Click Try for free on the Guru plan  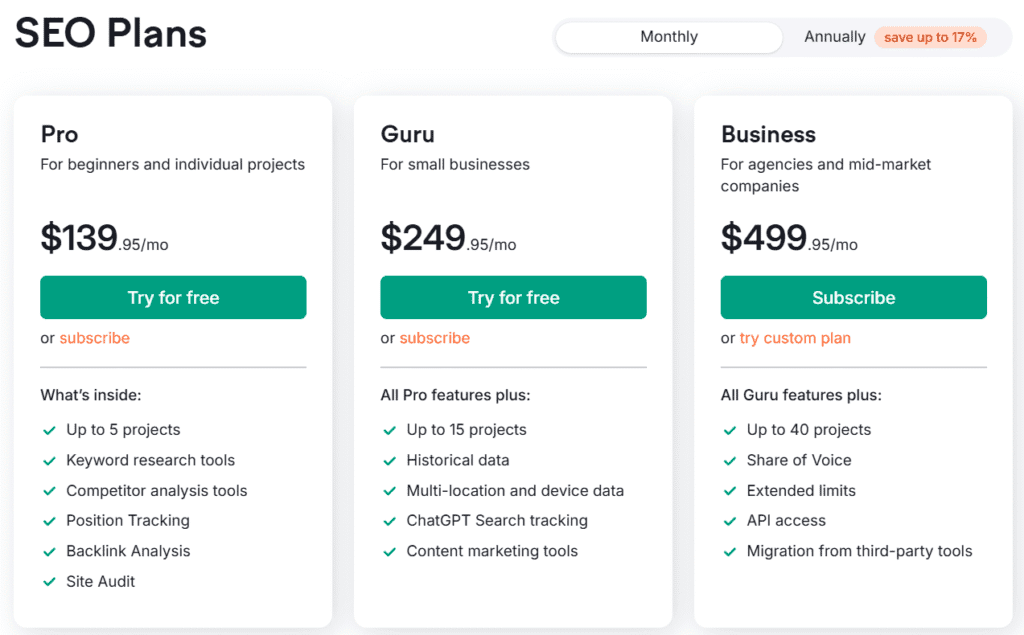(x=513, y=297)
